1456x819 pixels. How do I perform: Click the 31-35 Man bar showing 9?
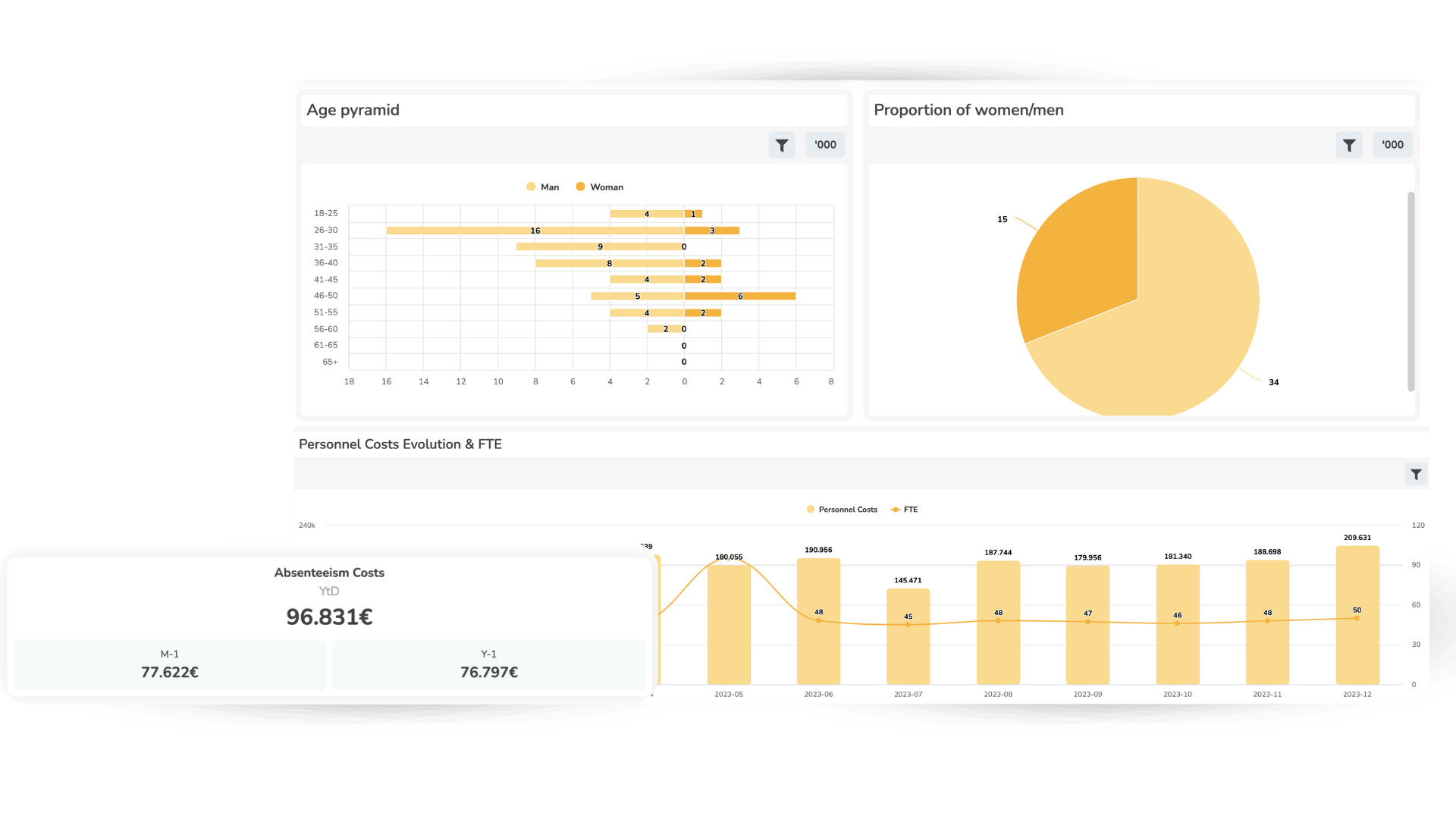(x=601, y=247)
